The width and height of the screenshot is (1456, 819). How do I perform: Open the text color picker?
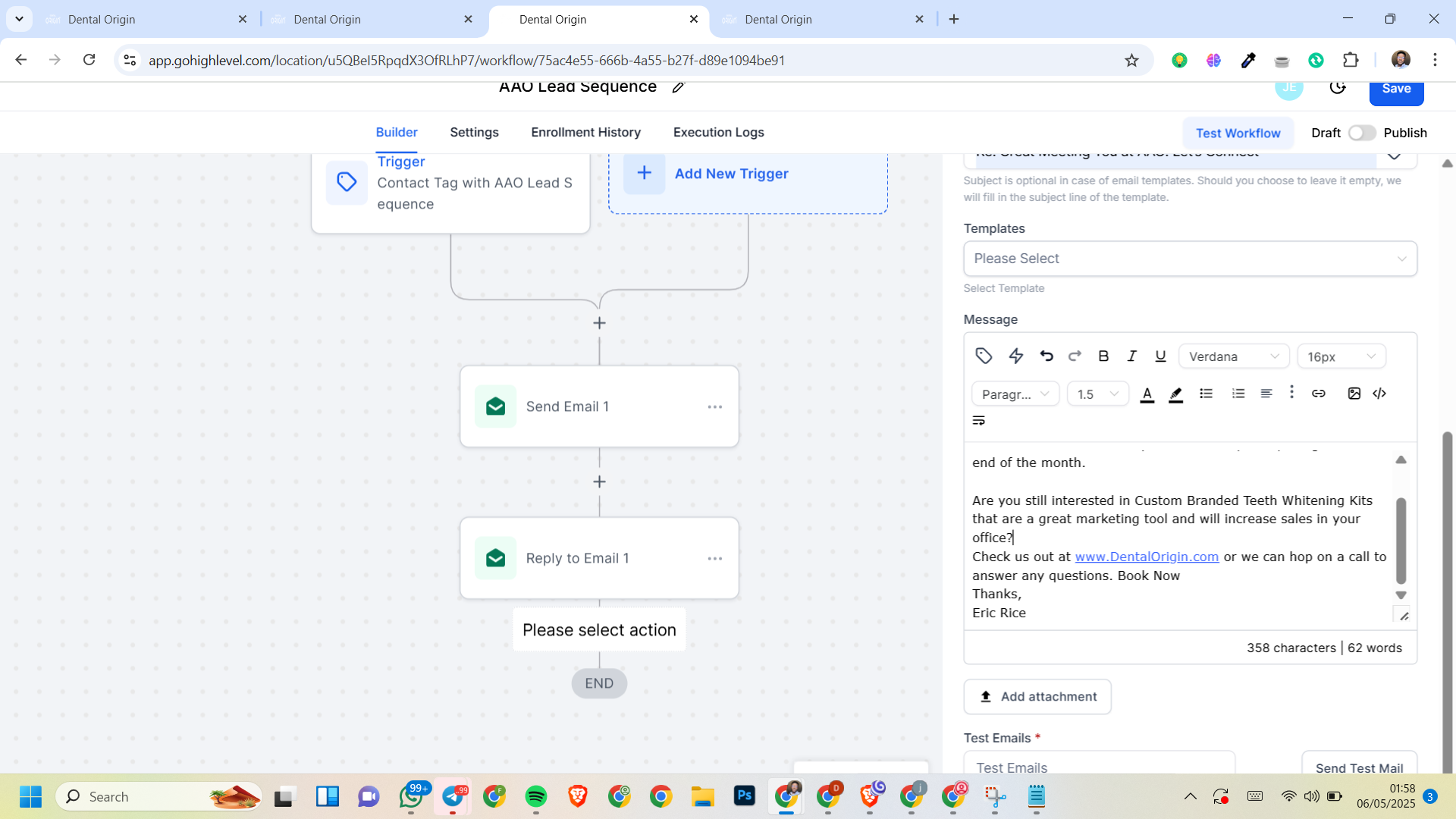click(x=1147, y=394)
